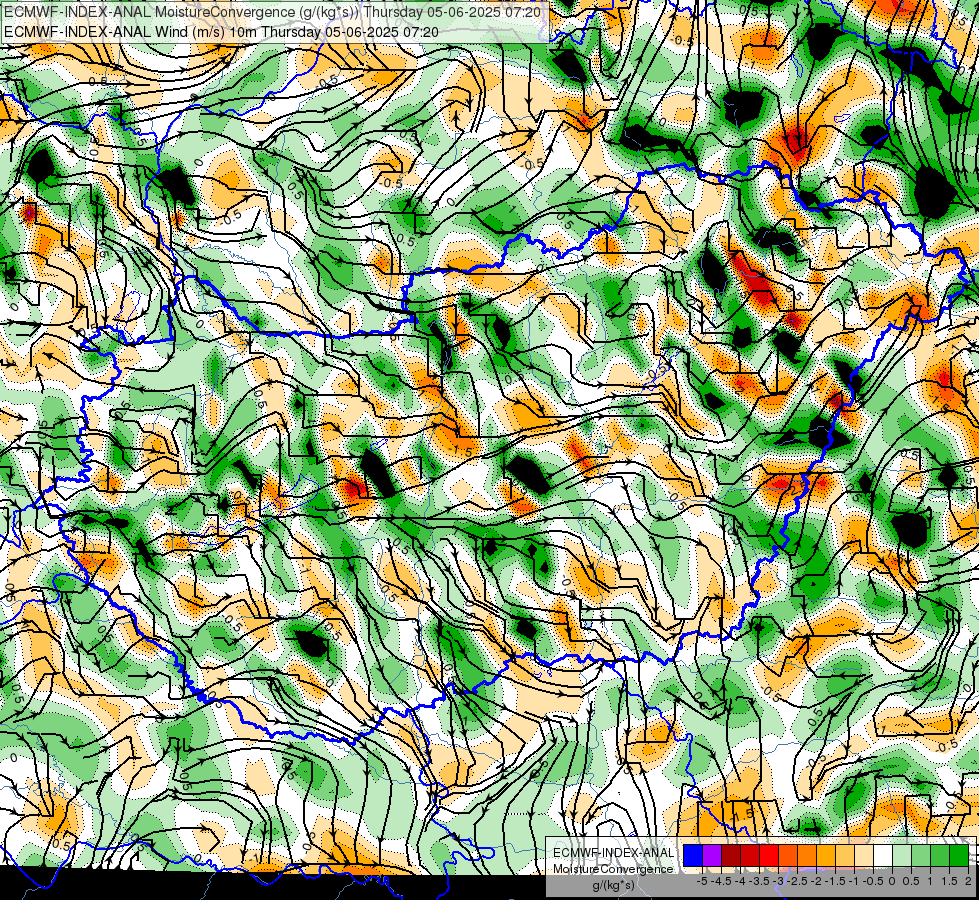Click the blue swatch in the legend
Screen dimensions: 979x900
click(693, 856)
